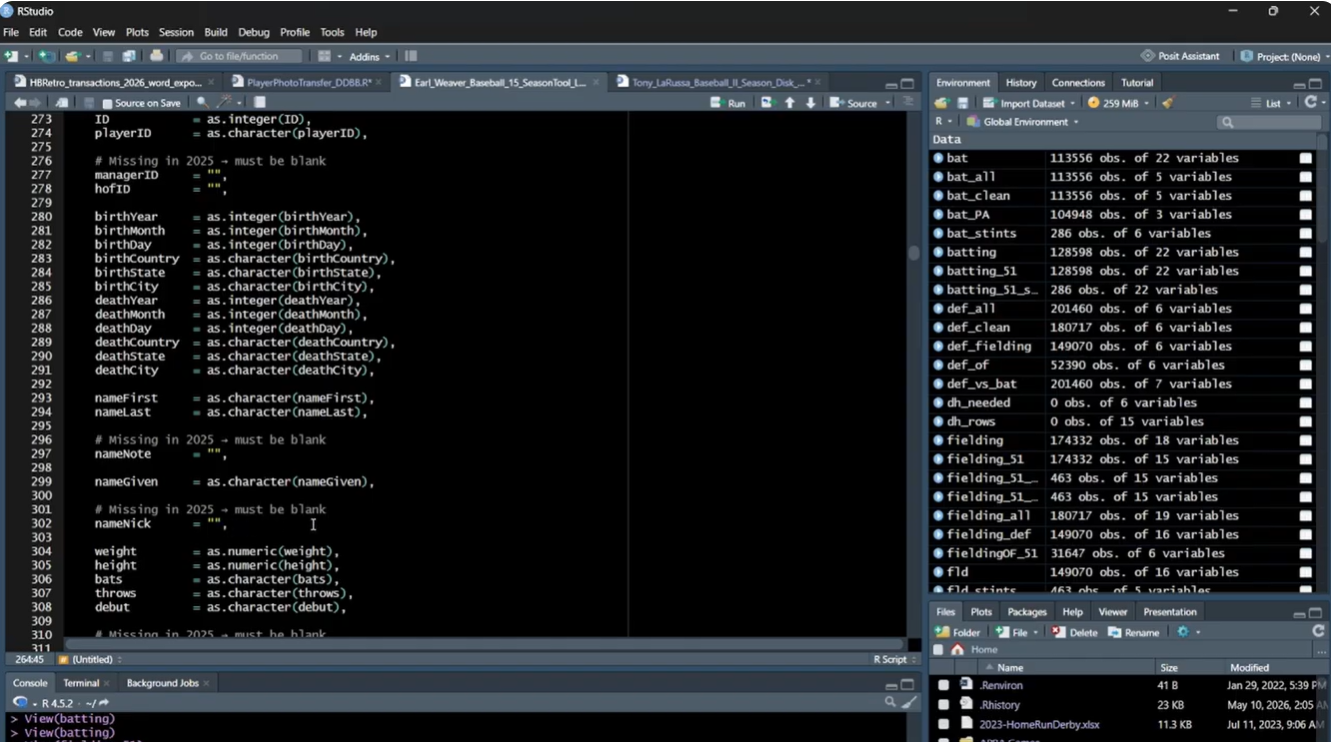Image resolution: width=1331 pixels, height=742 pixels.
Task: Click the find/replace magnifier icon in editor
Action: click(x=202, y=103)
